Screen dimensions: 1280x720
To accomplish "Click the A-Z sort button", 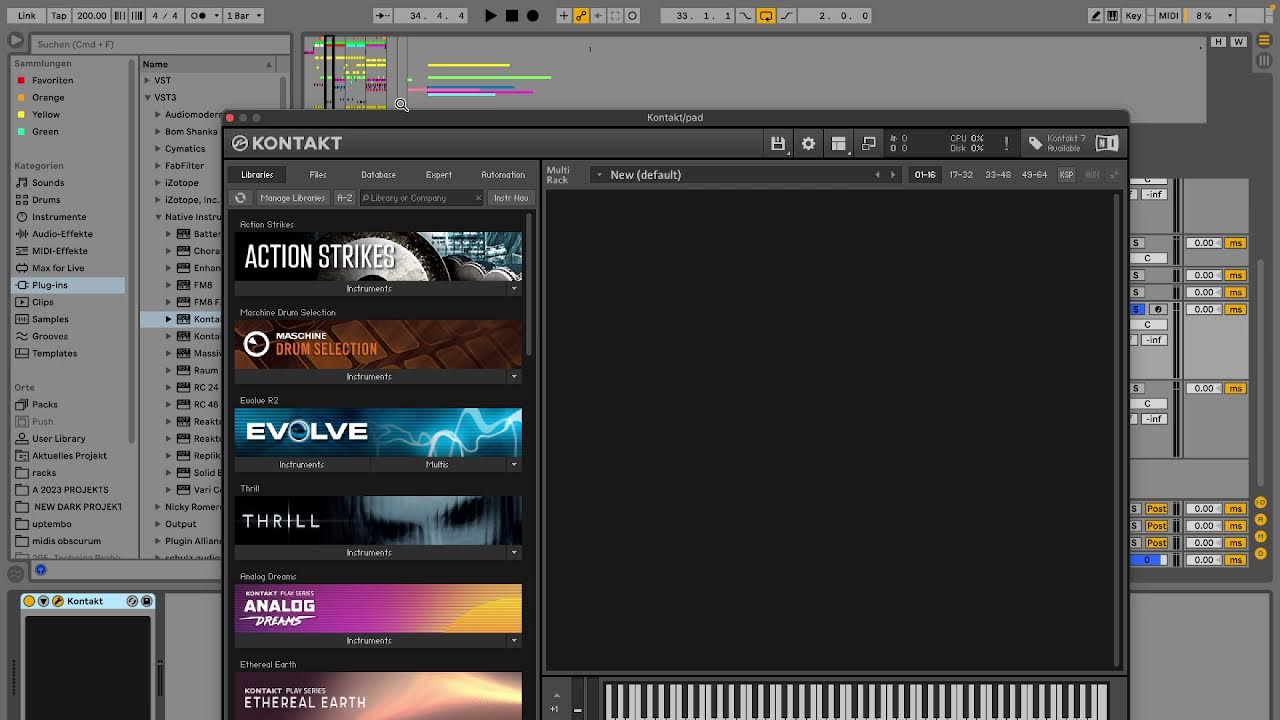I will point(344,198).
